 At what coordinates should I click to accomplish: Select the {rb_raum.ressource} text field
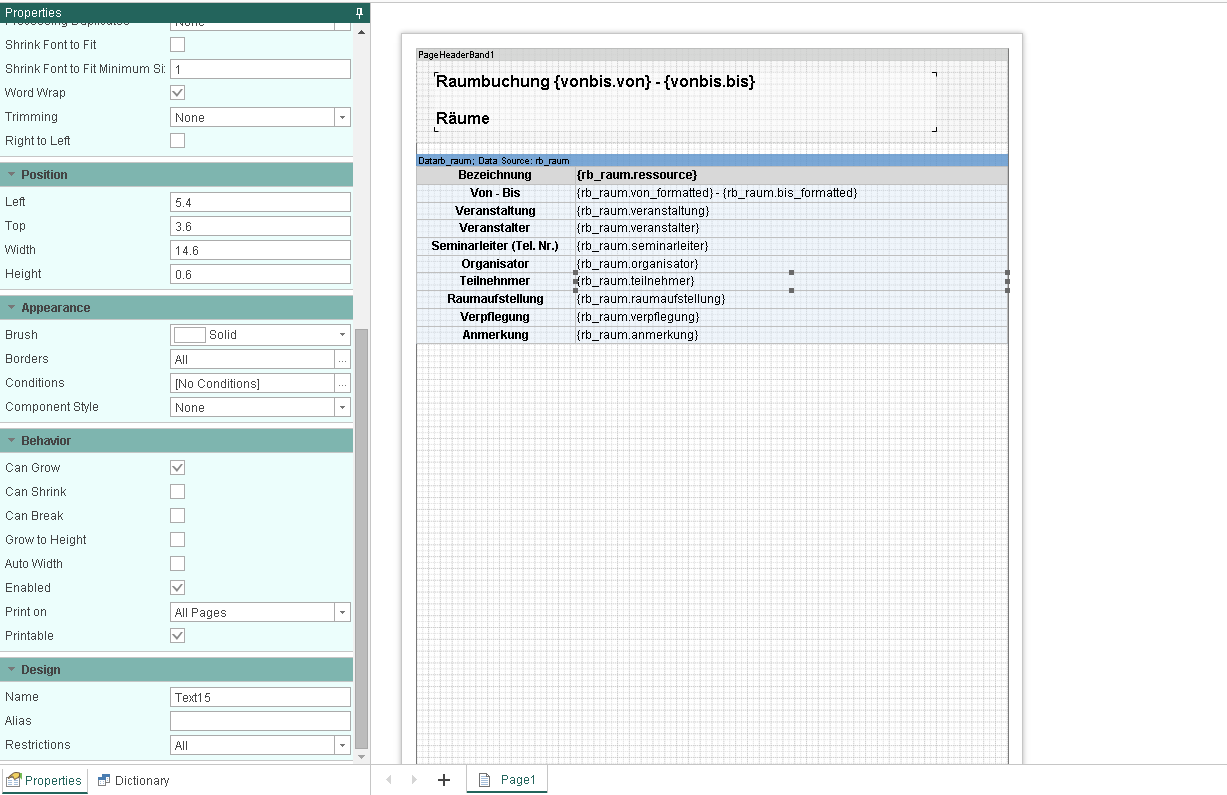[791, 175]
